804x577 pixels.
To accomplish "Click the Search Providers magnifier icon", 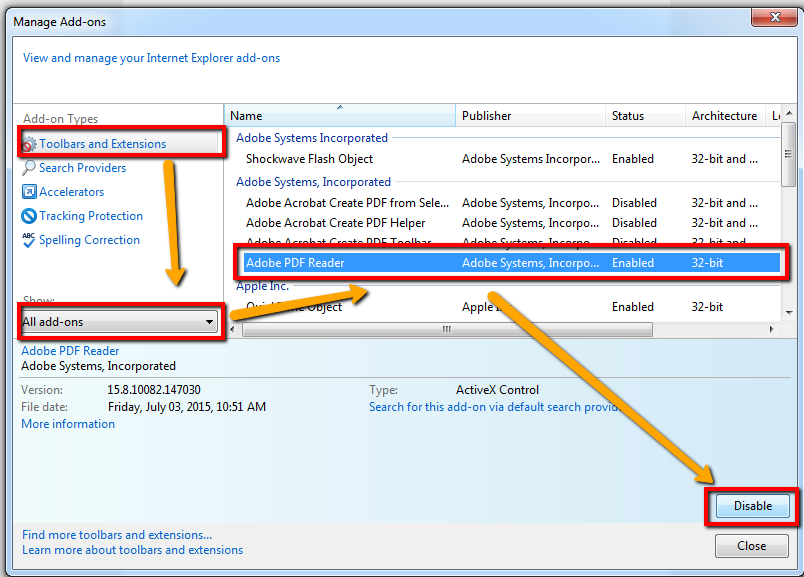I will click(29, 167).
